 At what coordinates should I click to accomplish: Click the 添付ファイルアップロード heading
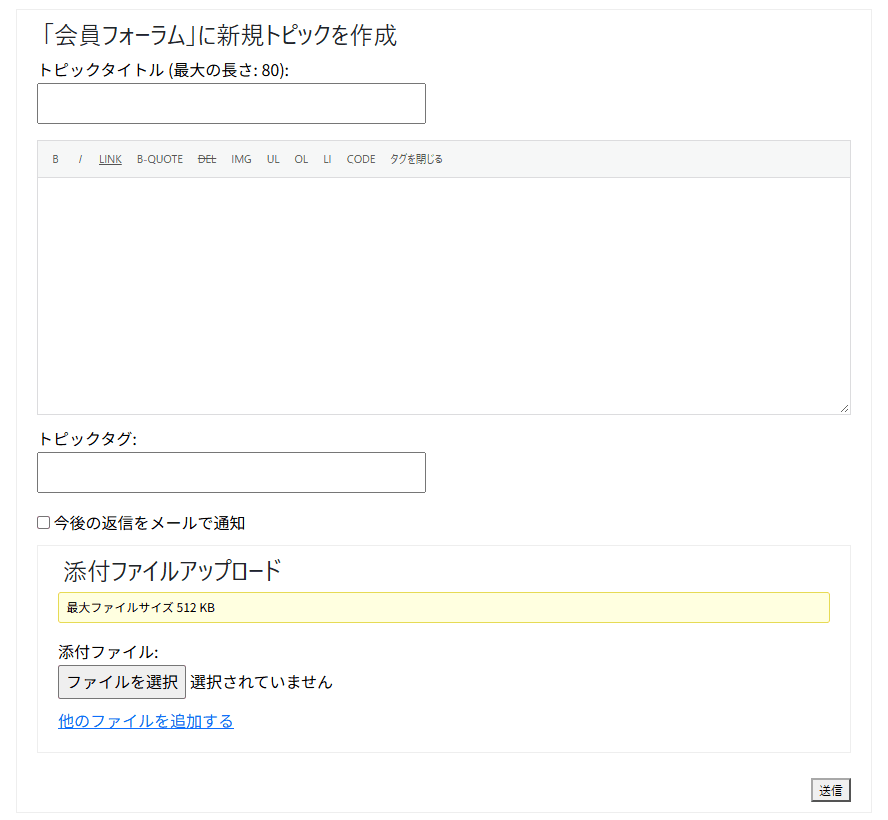click(172, 571)
